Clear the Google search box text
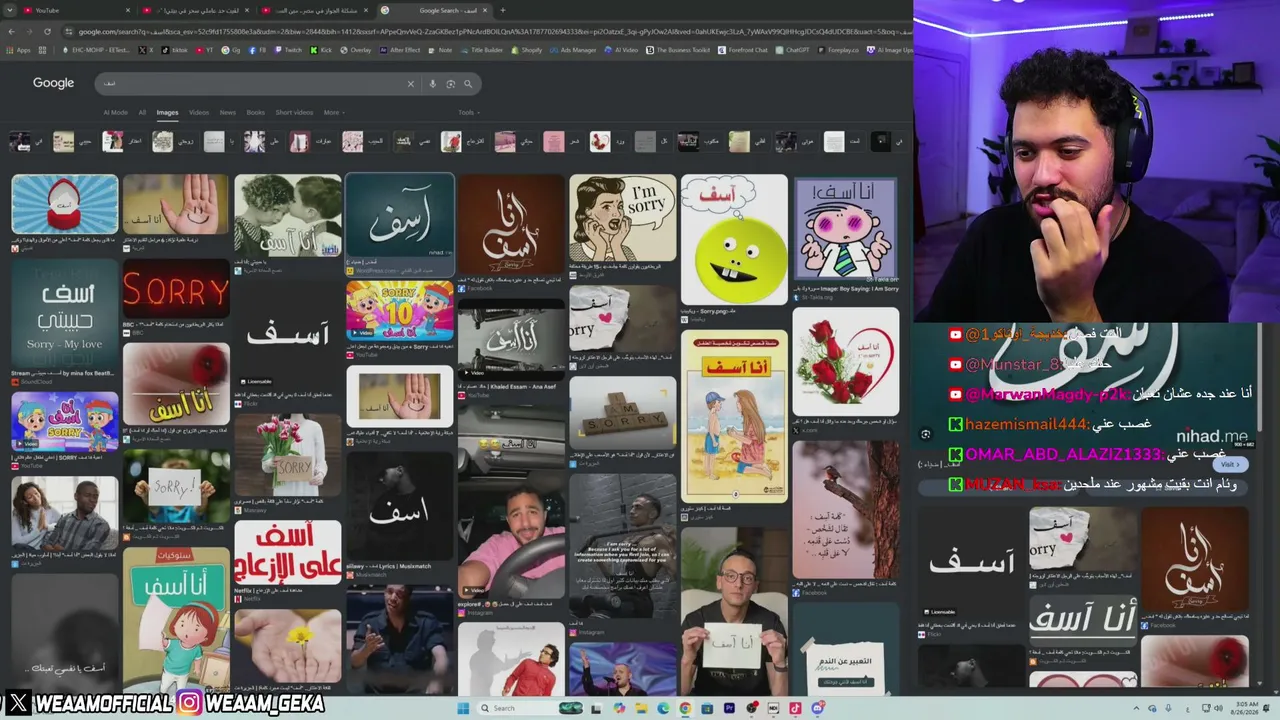 (410, 84)
